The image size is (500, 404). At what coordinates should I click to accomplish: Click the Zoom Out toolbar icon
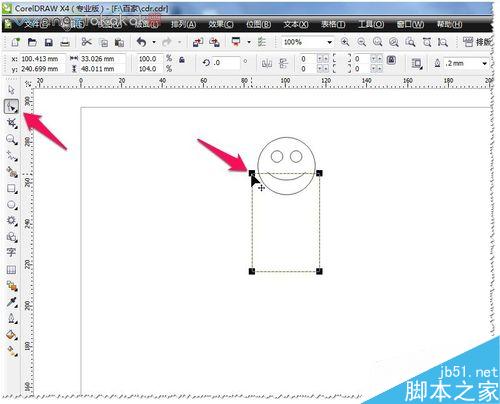(361, 42)
